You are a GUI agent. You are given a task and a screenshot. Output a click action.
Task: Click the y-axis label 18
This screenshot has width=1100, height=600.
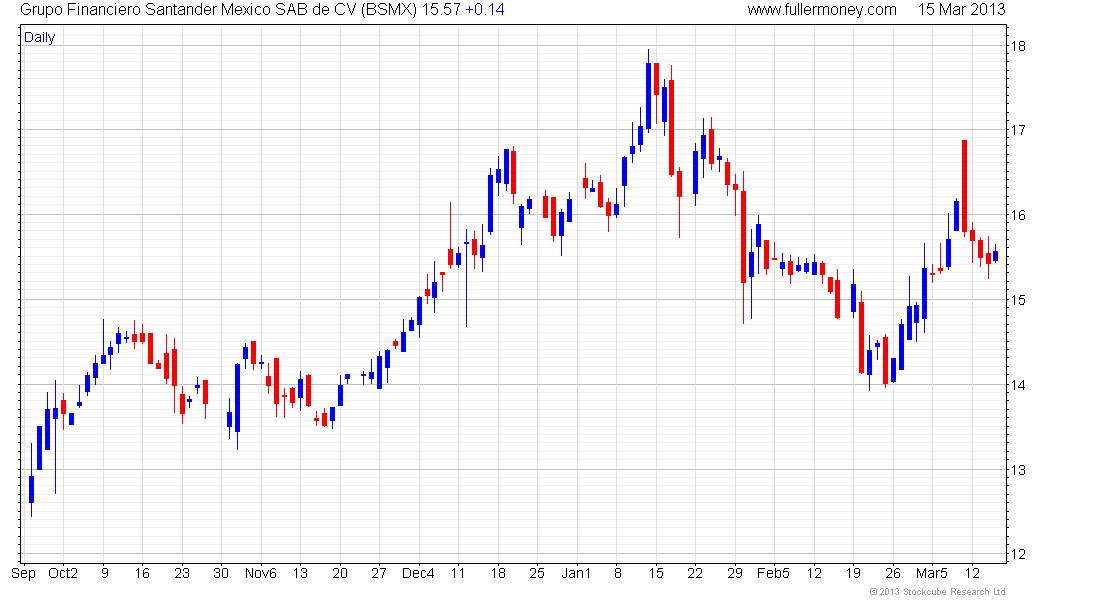click(1018, 47)
